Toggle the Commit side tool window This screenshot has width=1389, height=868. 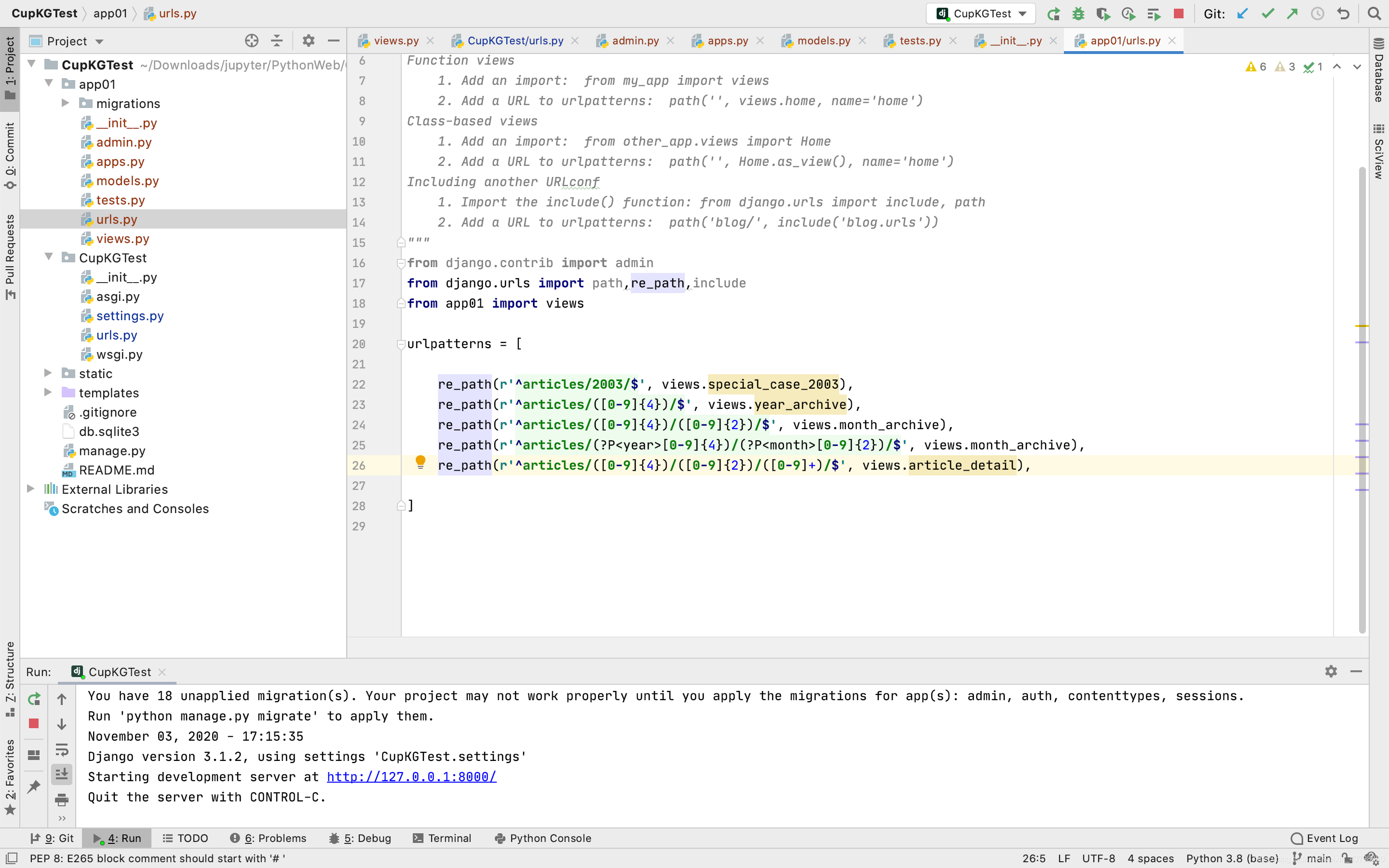(10, 155)
